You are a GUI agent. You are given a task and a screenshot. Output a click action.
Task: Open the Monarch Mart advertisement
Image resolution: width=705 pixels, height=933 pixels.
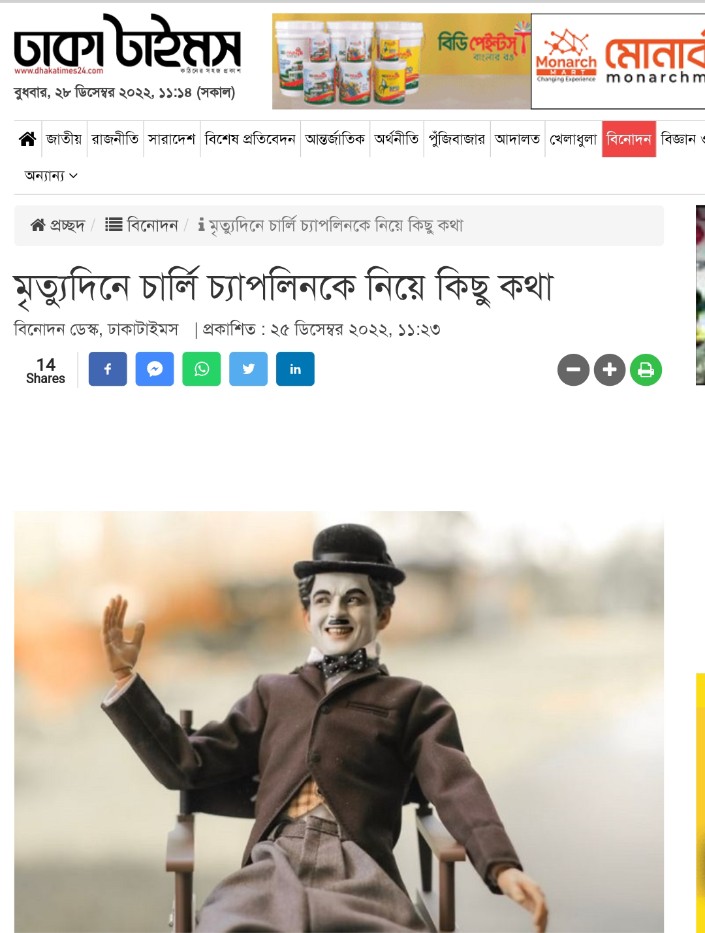click(x=618, y=61)
